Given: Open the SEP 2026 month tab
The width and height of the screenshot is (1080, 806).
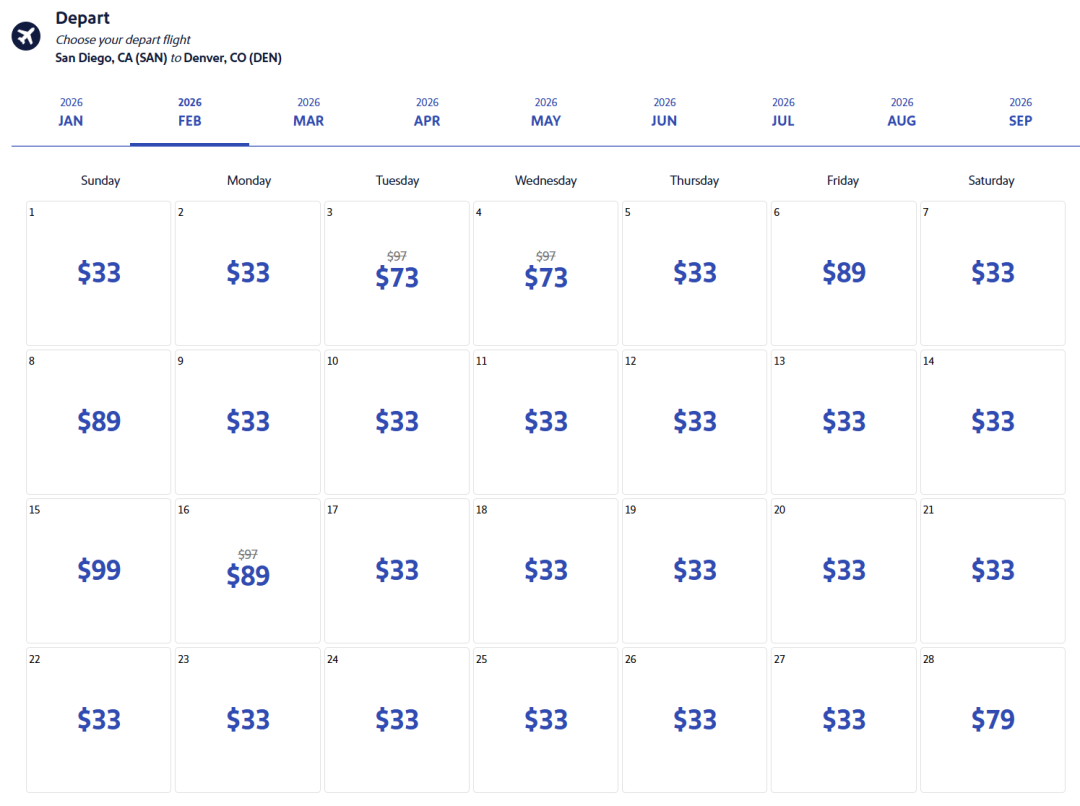Looking at the screenshot, I should pos(1020,112).
